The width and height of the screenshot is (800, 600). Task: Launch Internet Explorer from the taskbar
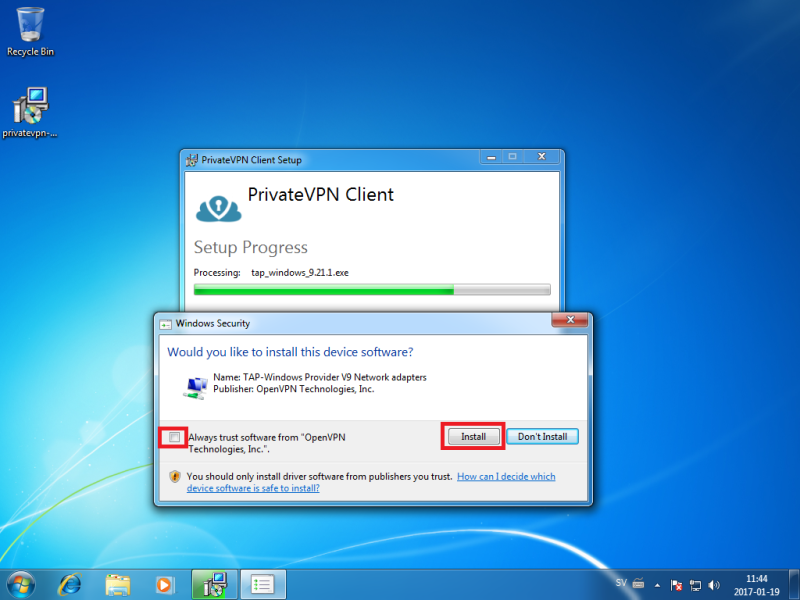click(x=70, y=583)
